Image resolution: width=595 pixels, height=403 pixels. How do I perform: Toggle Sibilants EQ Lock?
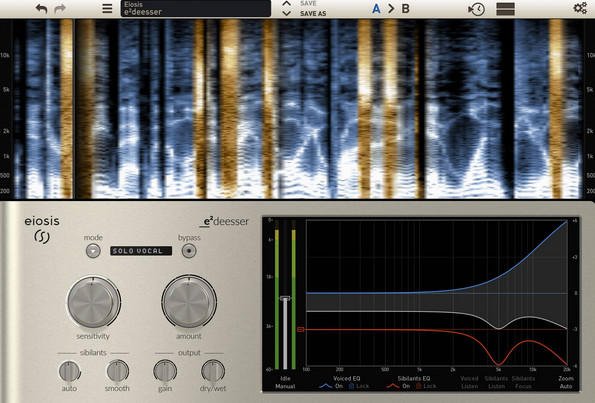tap(426, 386)
